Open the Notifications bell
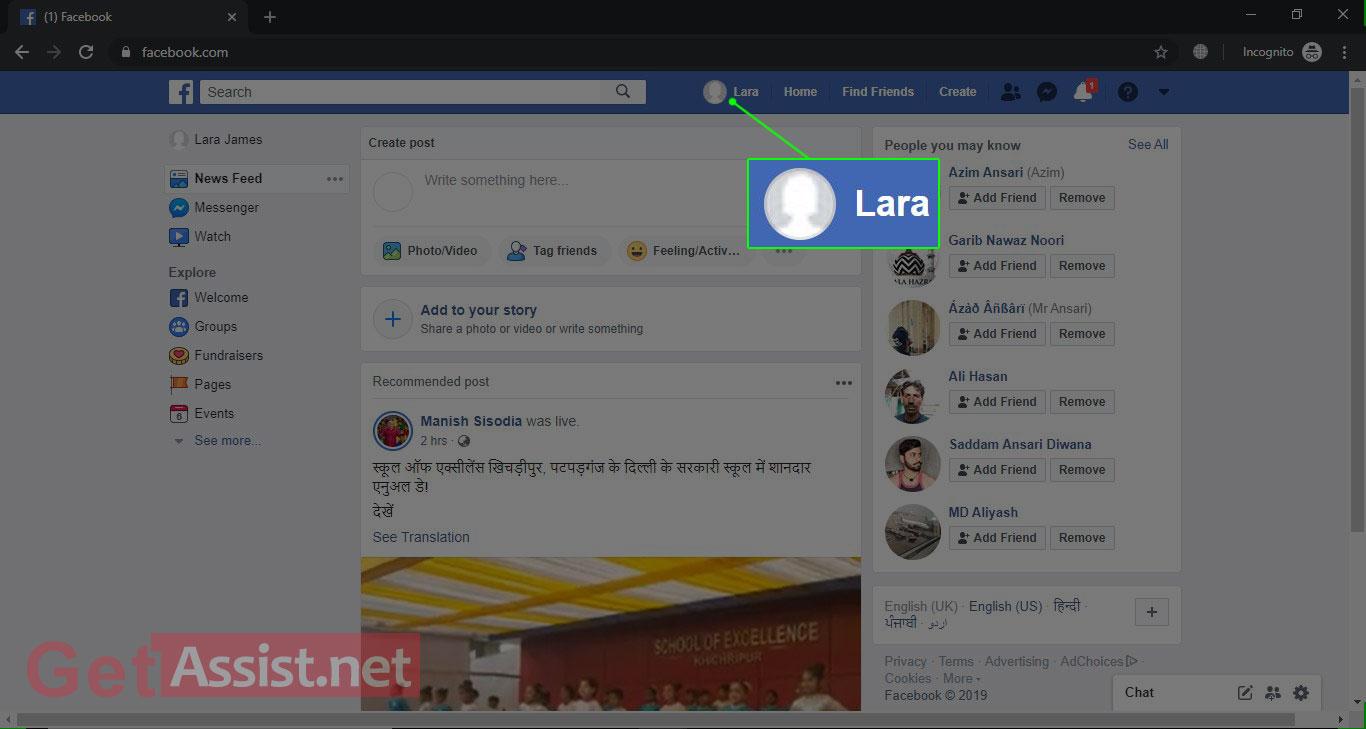This screenshot has height=729, width=1366. tap(1083, 92)
